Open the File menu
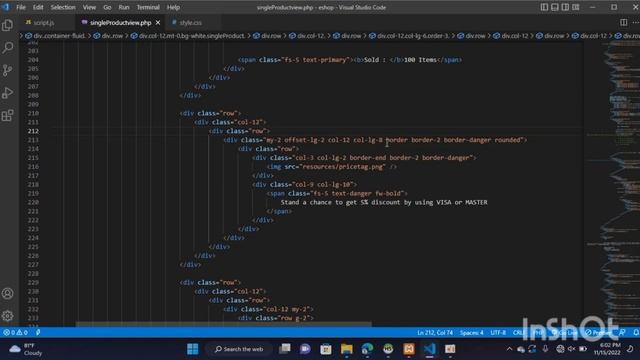The width and height of the screenshot is (640, 360). click(x=21, y=7)
